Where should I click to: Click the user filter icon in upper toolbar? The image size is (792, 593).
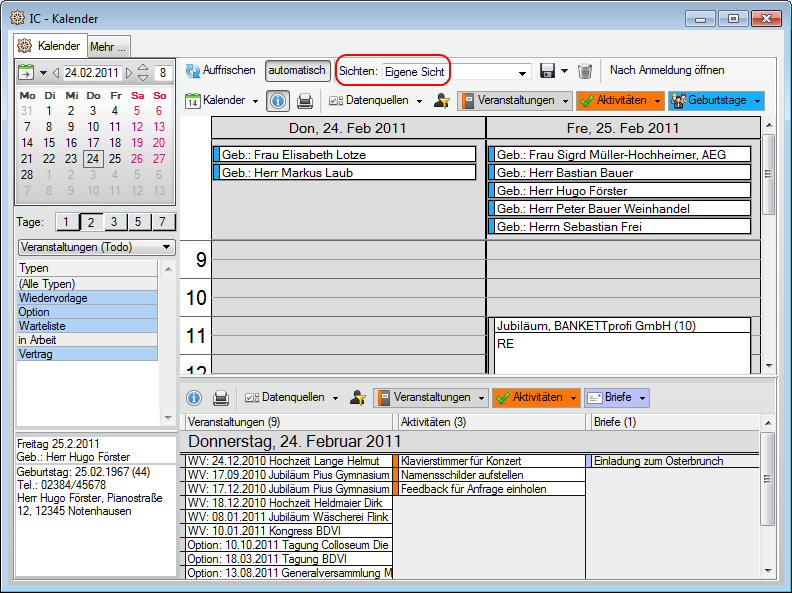(x=441, y=101)
